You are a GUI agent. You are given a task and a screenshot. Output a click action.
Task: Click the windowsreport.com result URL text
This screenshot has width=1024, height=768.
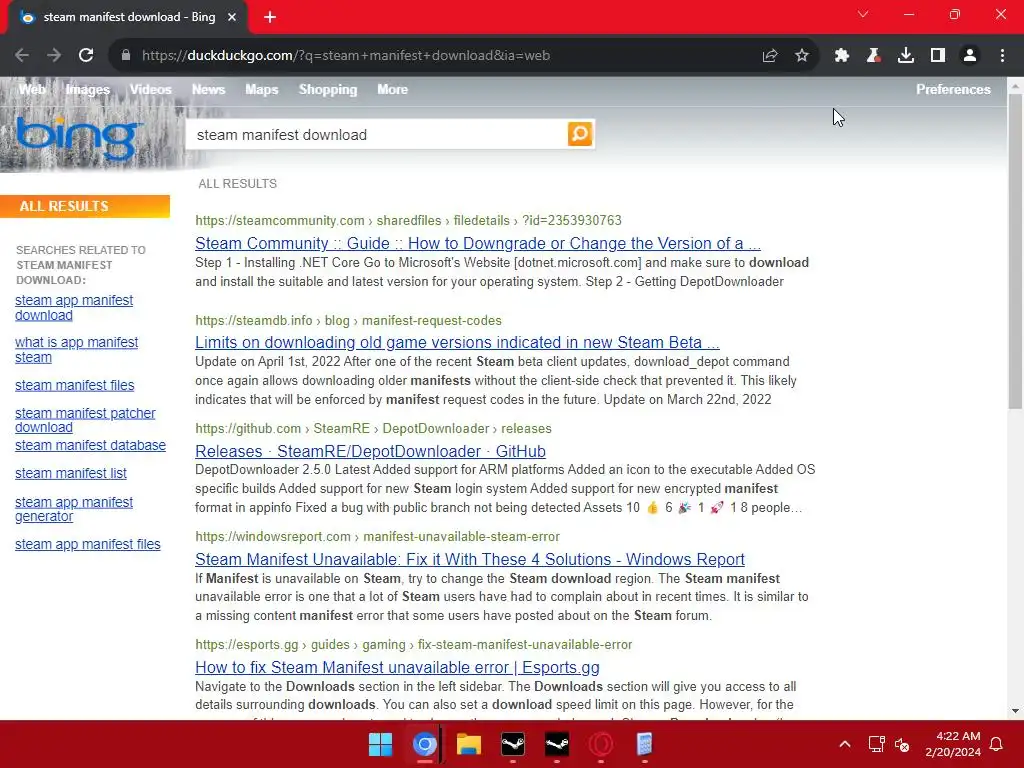click(377, 536)
